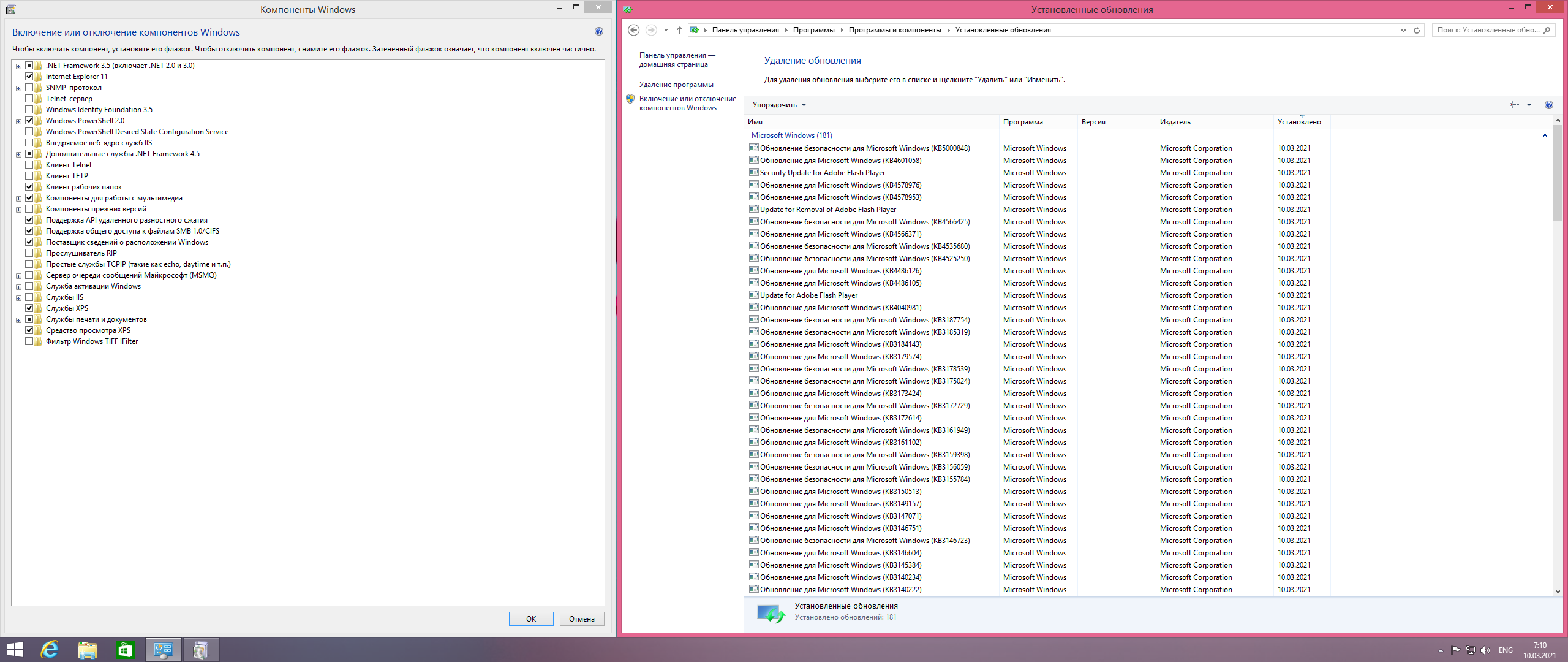Sort by the Издатель column header

click(1175, 122)
